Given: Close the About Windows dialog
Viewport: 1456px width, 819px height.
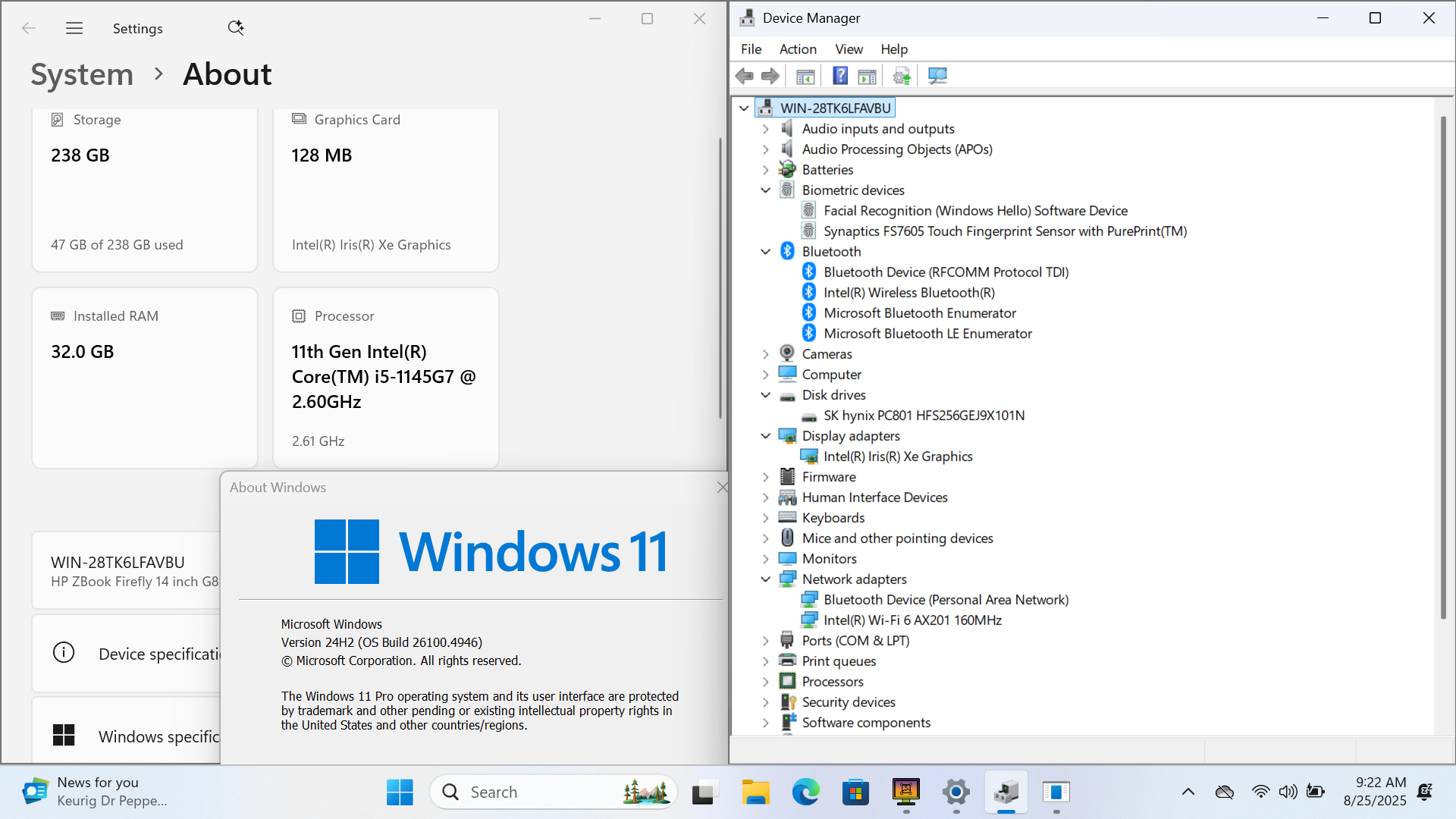Looking at the screenshot, I should [721, 488].
